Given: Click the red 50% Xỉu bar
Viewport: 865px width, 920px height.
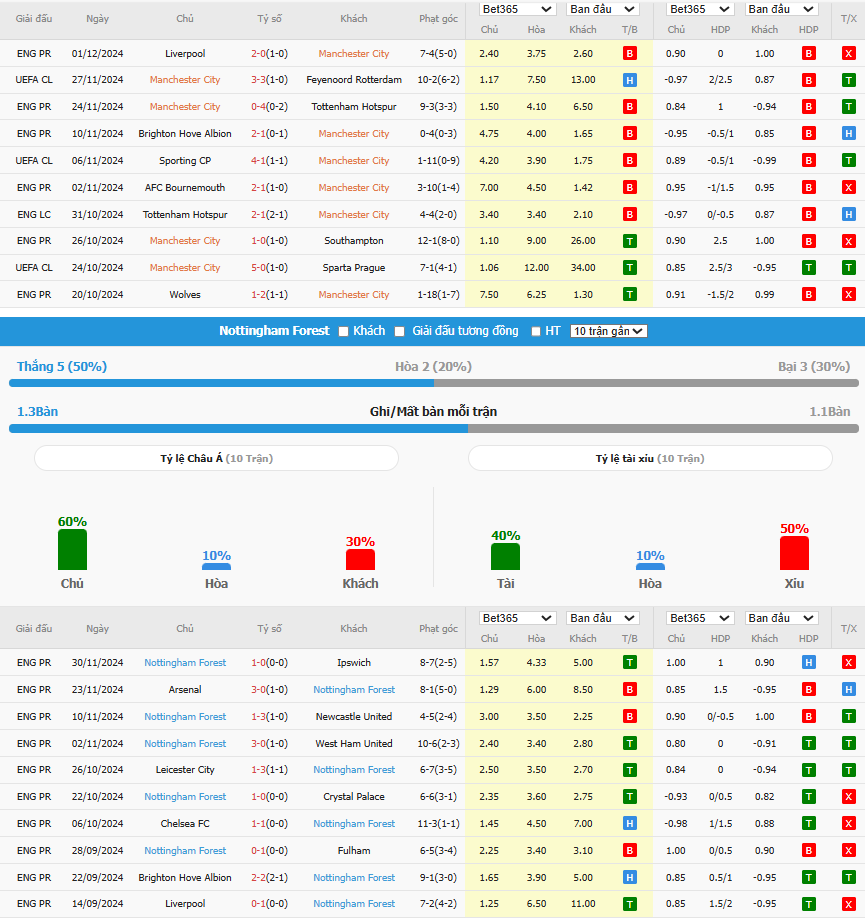Looking at the screenshot, I should (794, 553).
